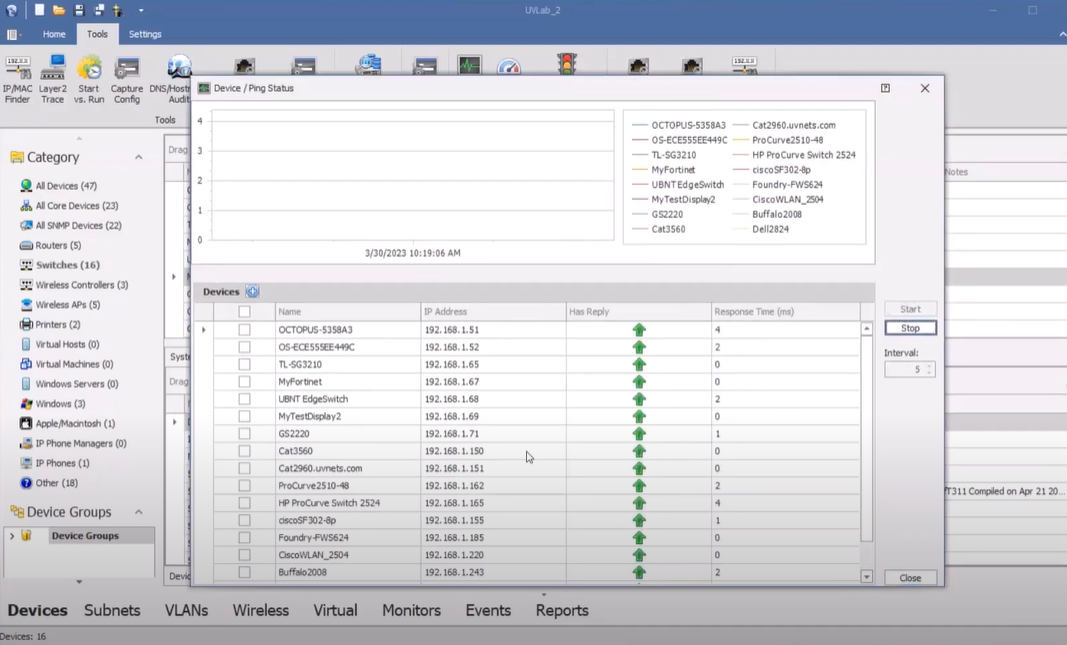This screenshot has width=1067, height=645.
Task: Check the OCTOPUS-5358A3 row checkbox
Action: coord(244,329)
